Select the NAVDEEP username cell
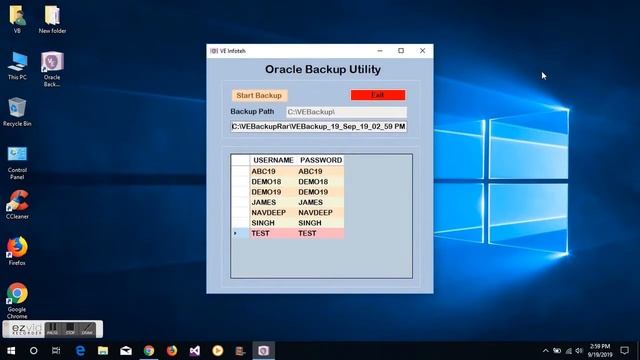Screen dimensions: 640x360 [x=273, y=213]
